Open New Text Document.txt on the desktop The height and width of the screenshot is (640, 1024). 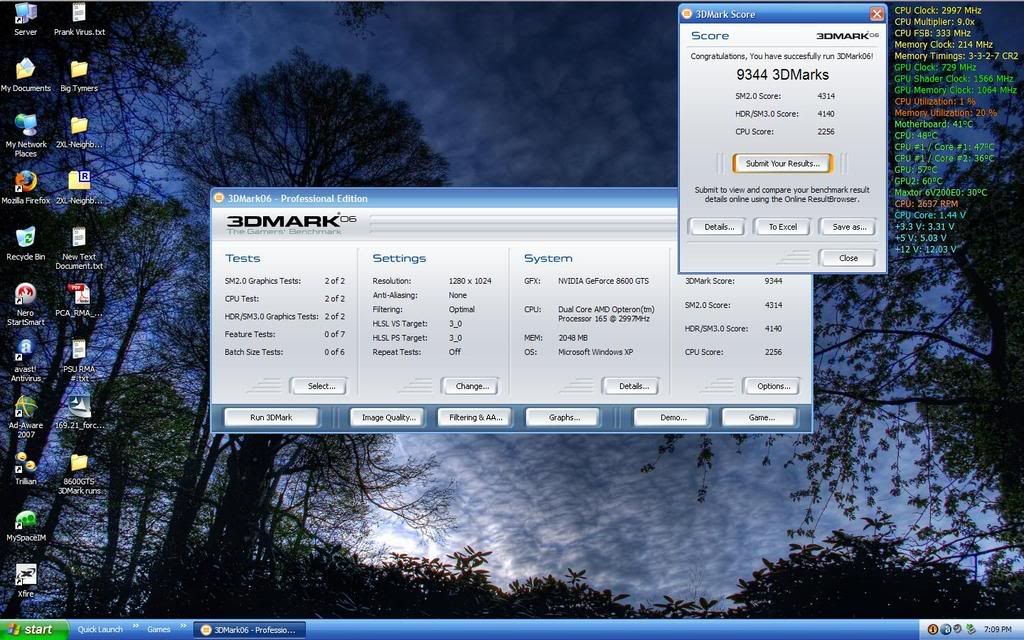pos(79,237)
